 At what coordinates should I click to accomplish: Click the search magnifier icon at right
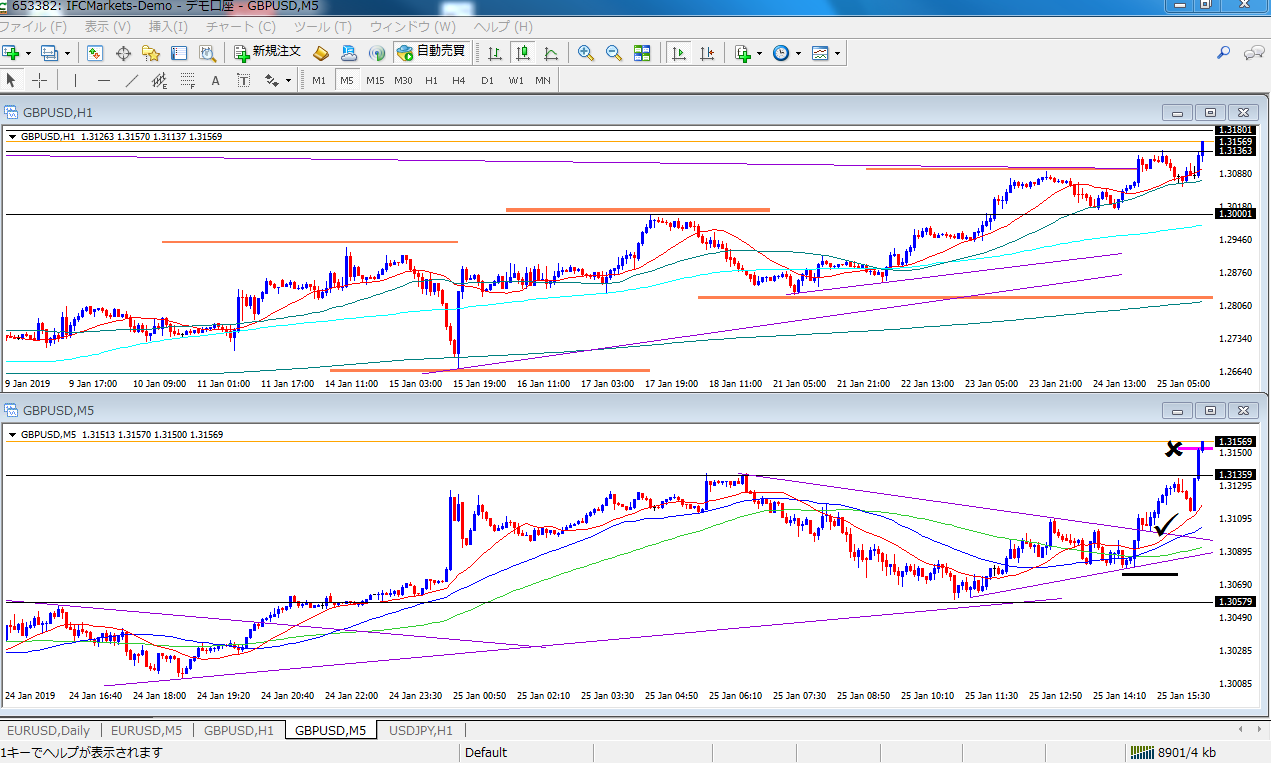[1224, 52]
